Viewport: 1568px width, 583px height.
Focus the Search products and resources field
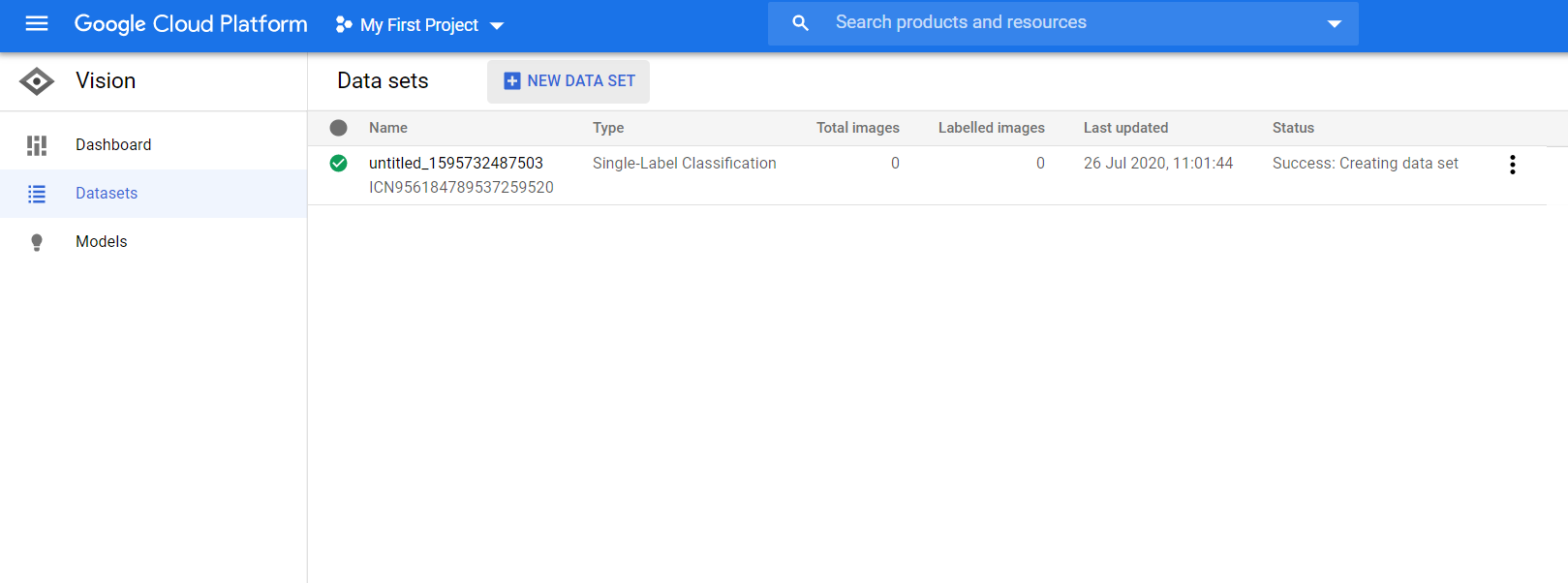[1063, 23]
